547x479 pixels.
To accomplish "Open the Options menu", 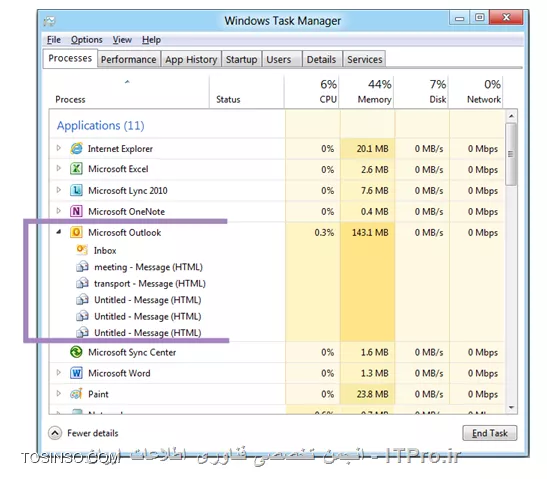I will (x=87, y=40).
